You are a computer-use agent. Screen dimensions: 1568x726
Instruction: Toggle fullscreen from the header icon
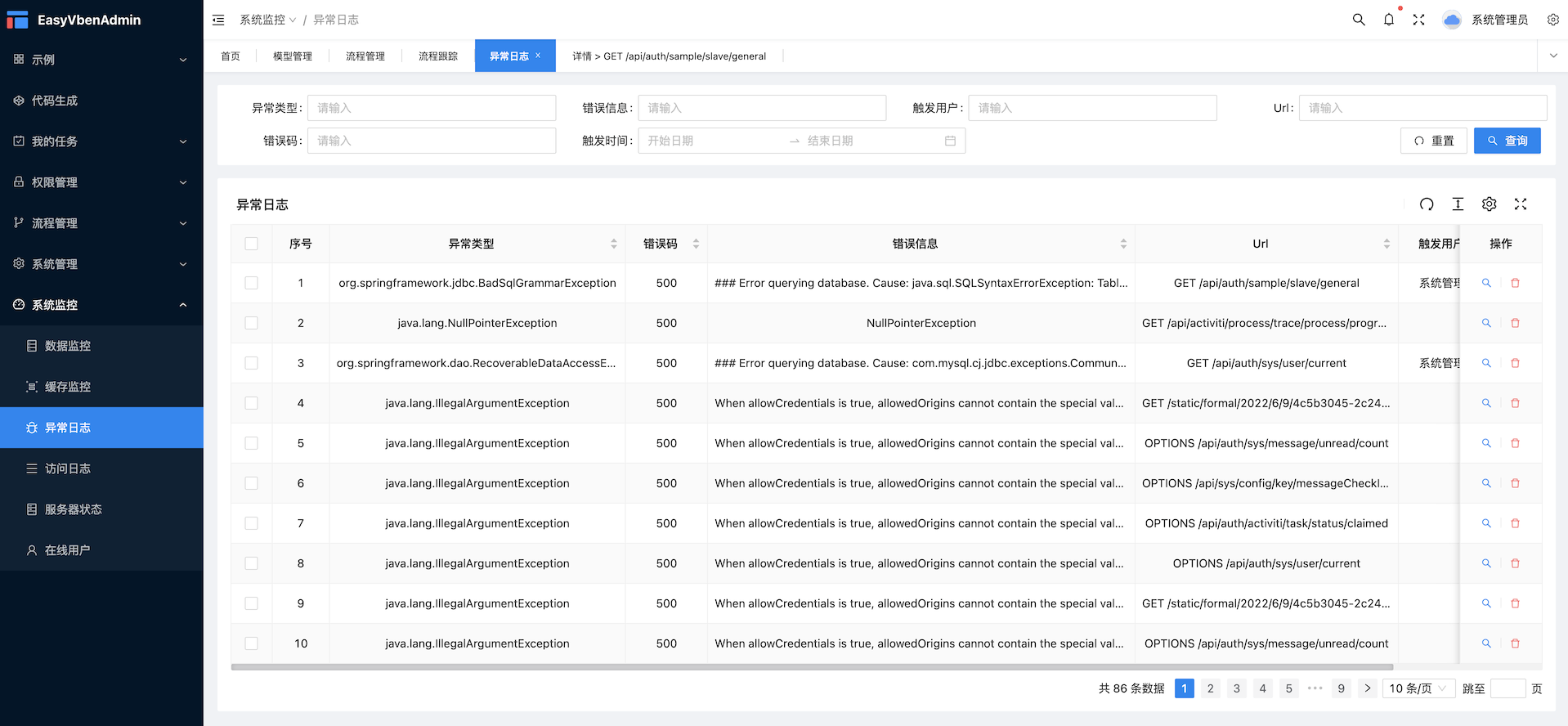pyautogui.click(x=1419, y=20)
